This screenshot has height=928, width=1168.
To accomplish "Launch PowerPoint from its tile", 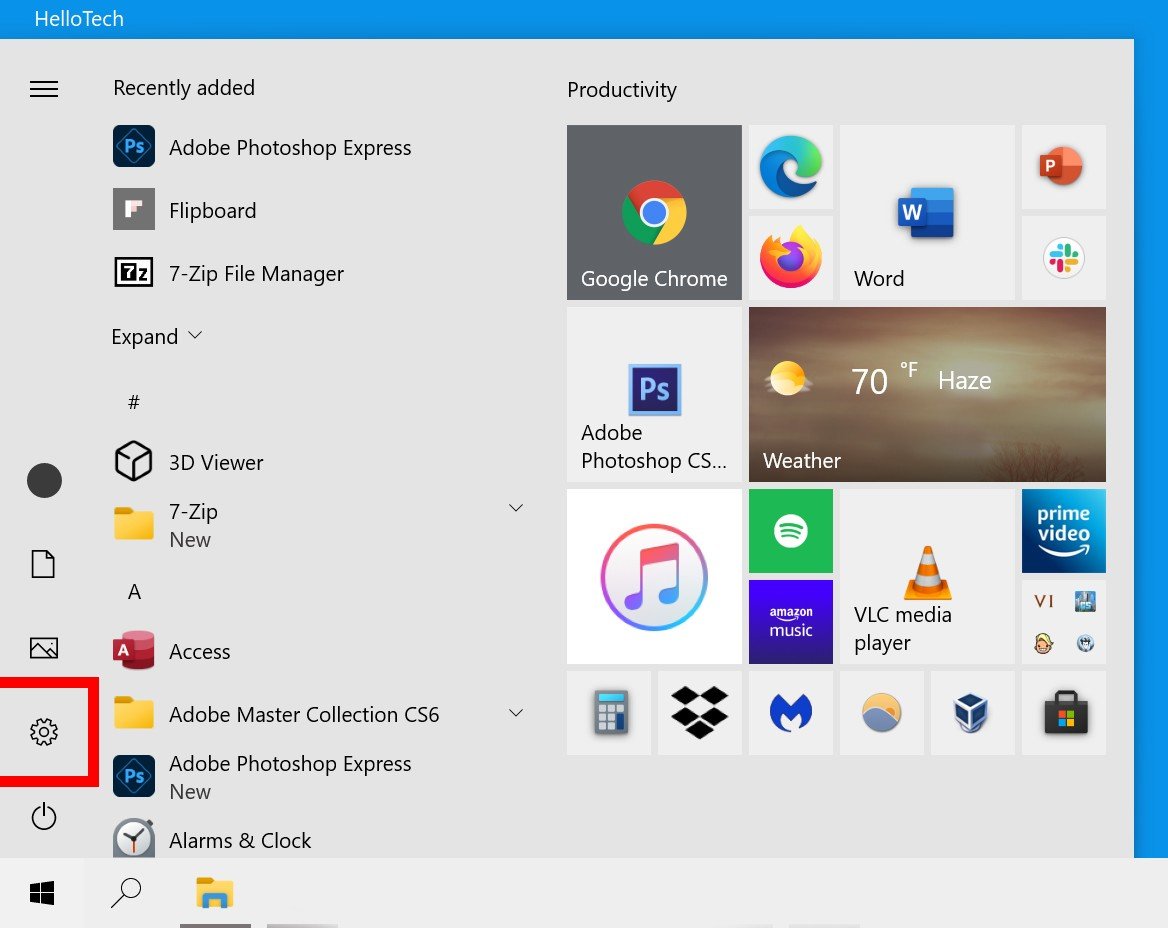I will (1063, 167).
